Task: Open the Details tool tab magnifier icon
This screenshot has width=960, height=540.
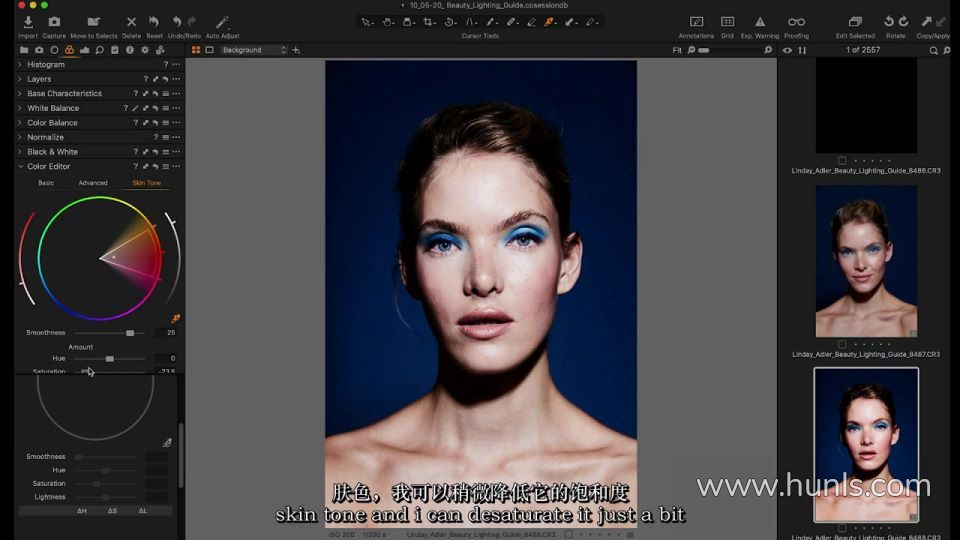Action: click(100, 50)
